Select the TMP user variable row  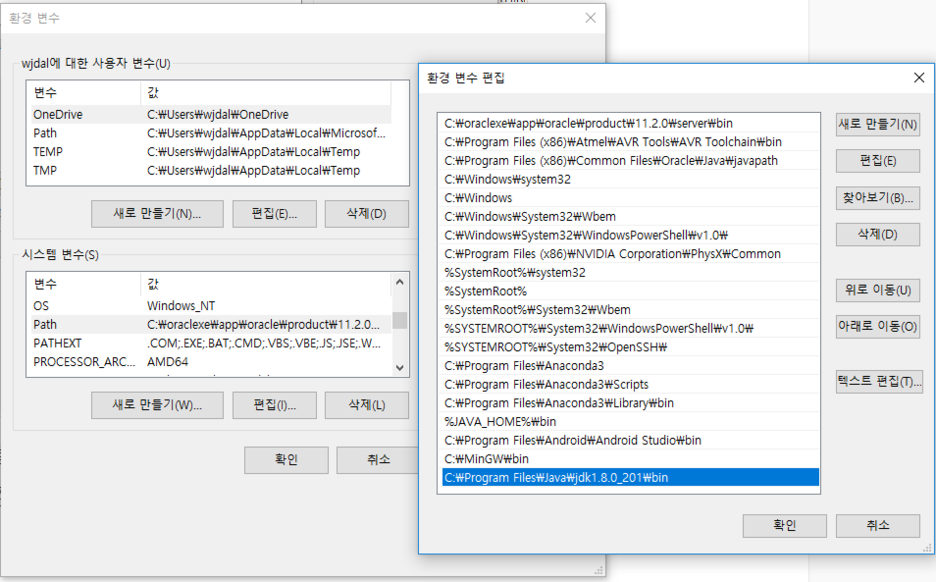(x=211, y=170)
